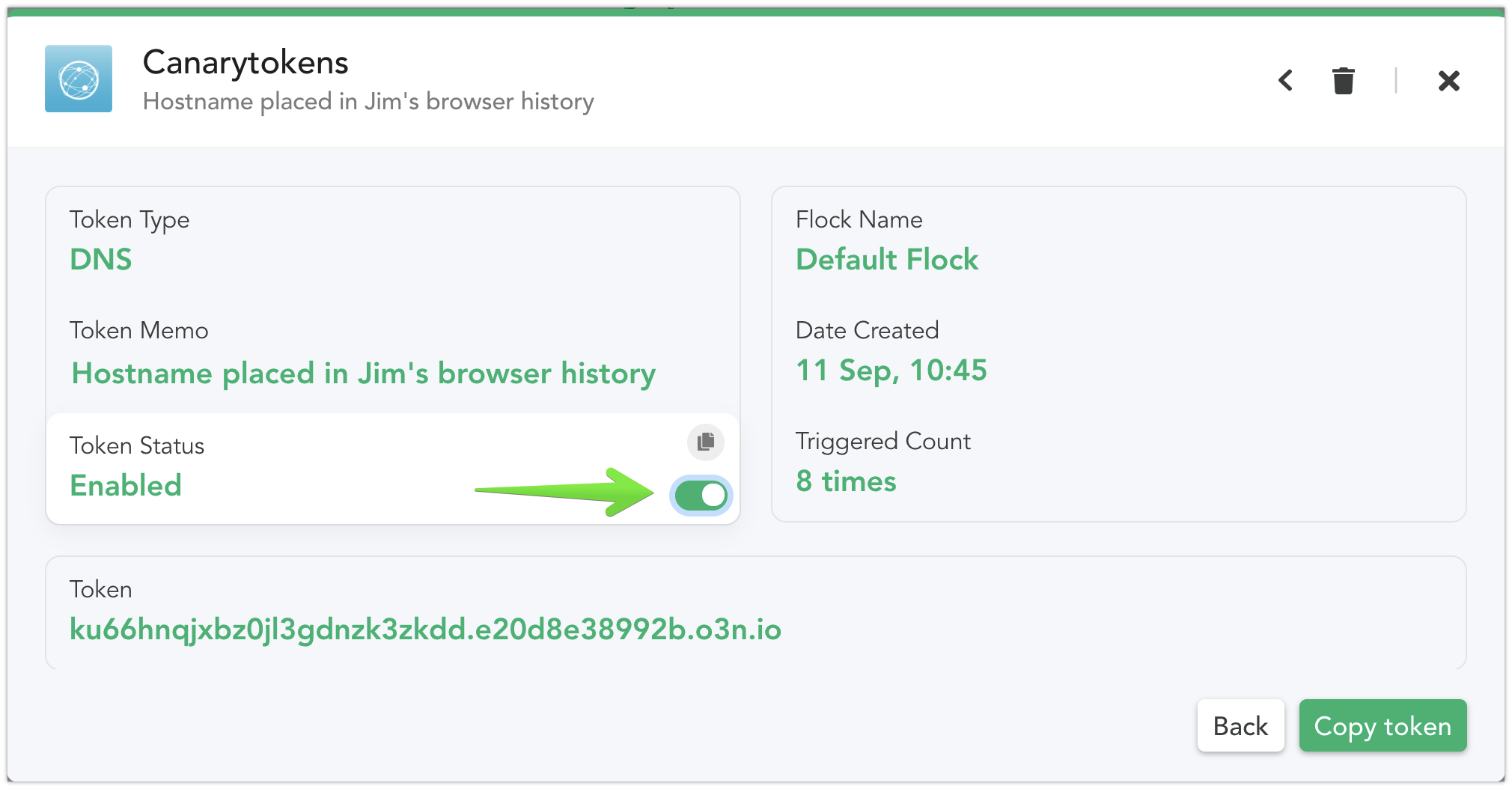Click the DNS token type value

(x=100, y=259)
